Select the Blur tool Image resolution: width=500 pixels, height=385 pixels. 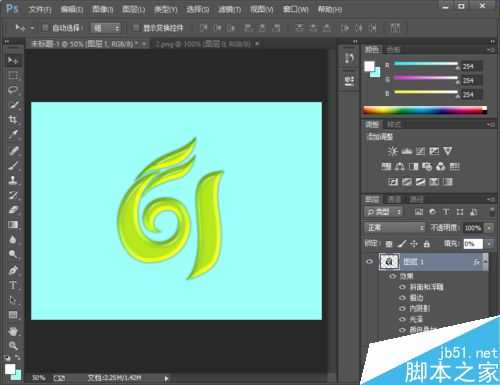pyautogui.click(x=13, y=239)
